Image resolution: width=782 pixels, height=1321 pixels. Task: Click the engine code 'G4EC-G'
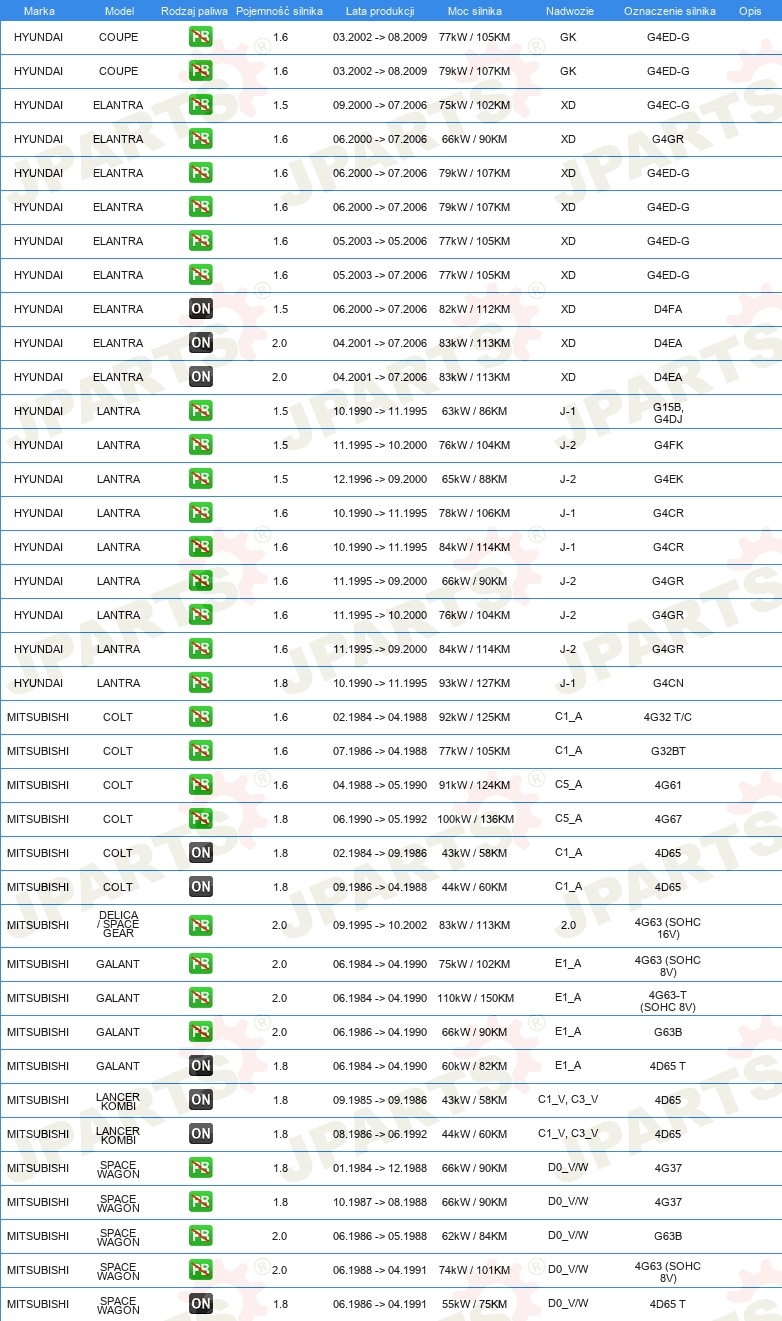pyautogui.click(x=668, y=105)
